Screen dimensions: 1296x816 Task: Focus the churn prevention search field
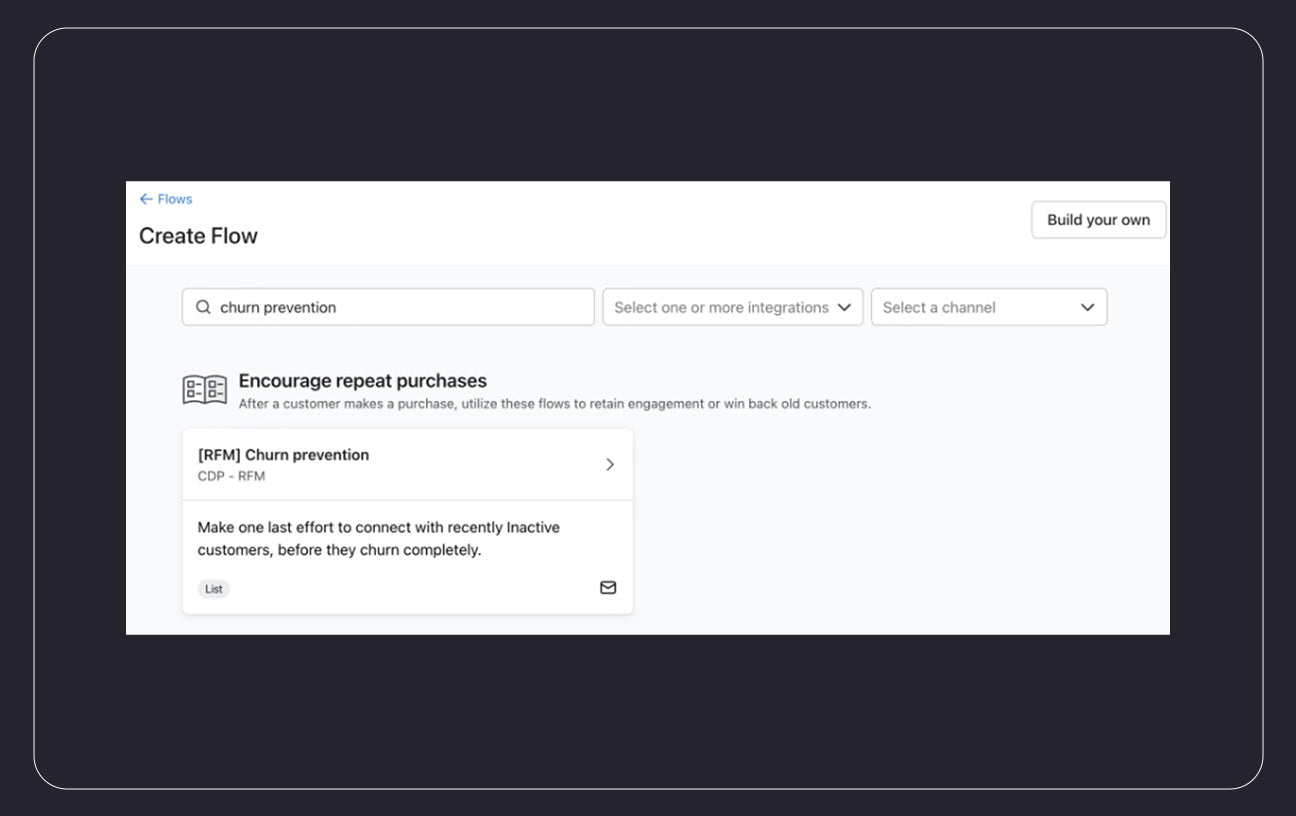pos(400,307)
